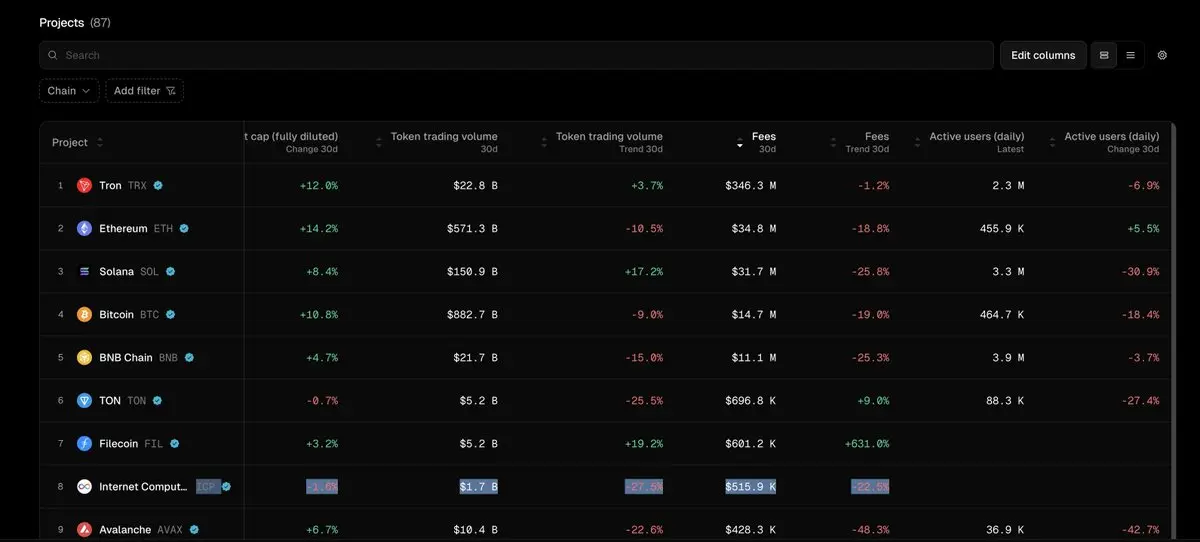Click the Add filter button
Viewport: 1200px width, 542px height.
coord(145,91)
